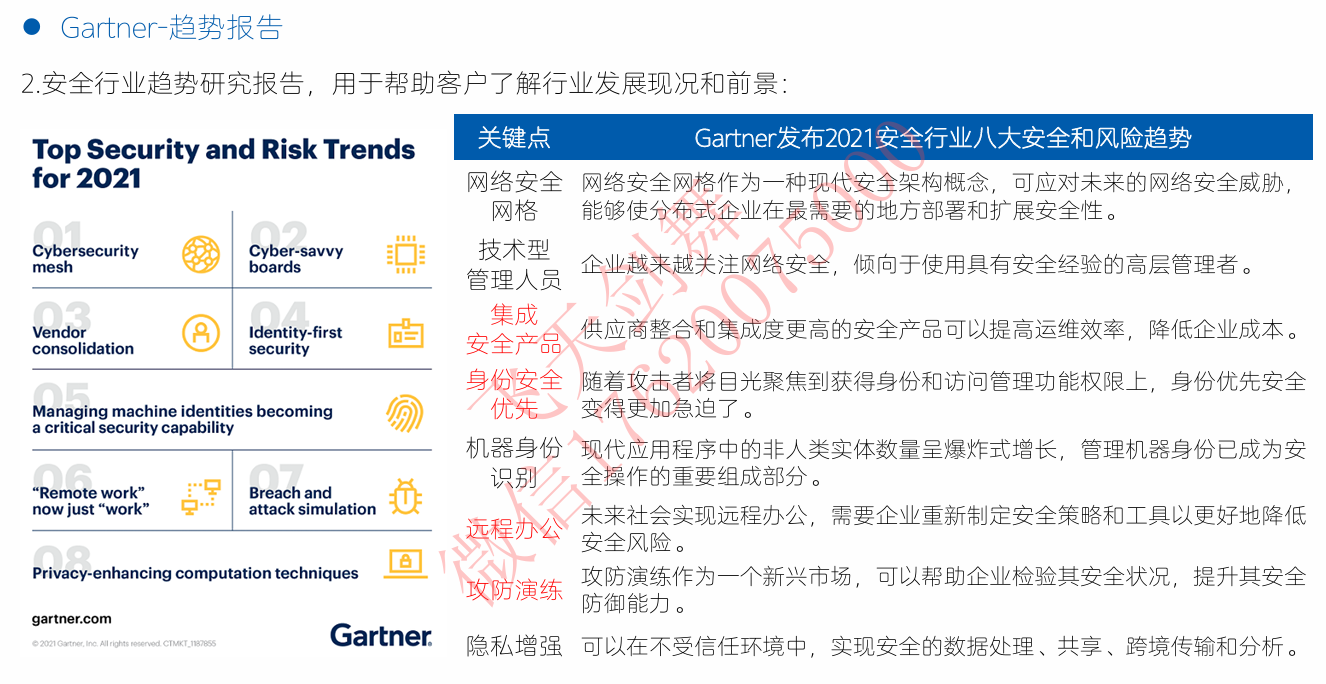This screenshot has width=1326, height=684.
Task: Click the copyright line © 2021 Gartner, Inc.
Action: (x=124, y=643)
